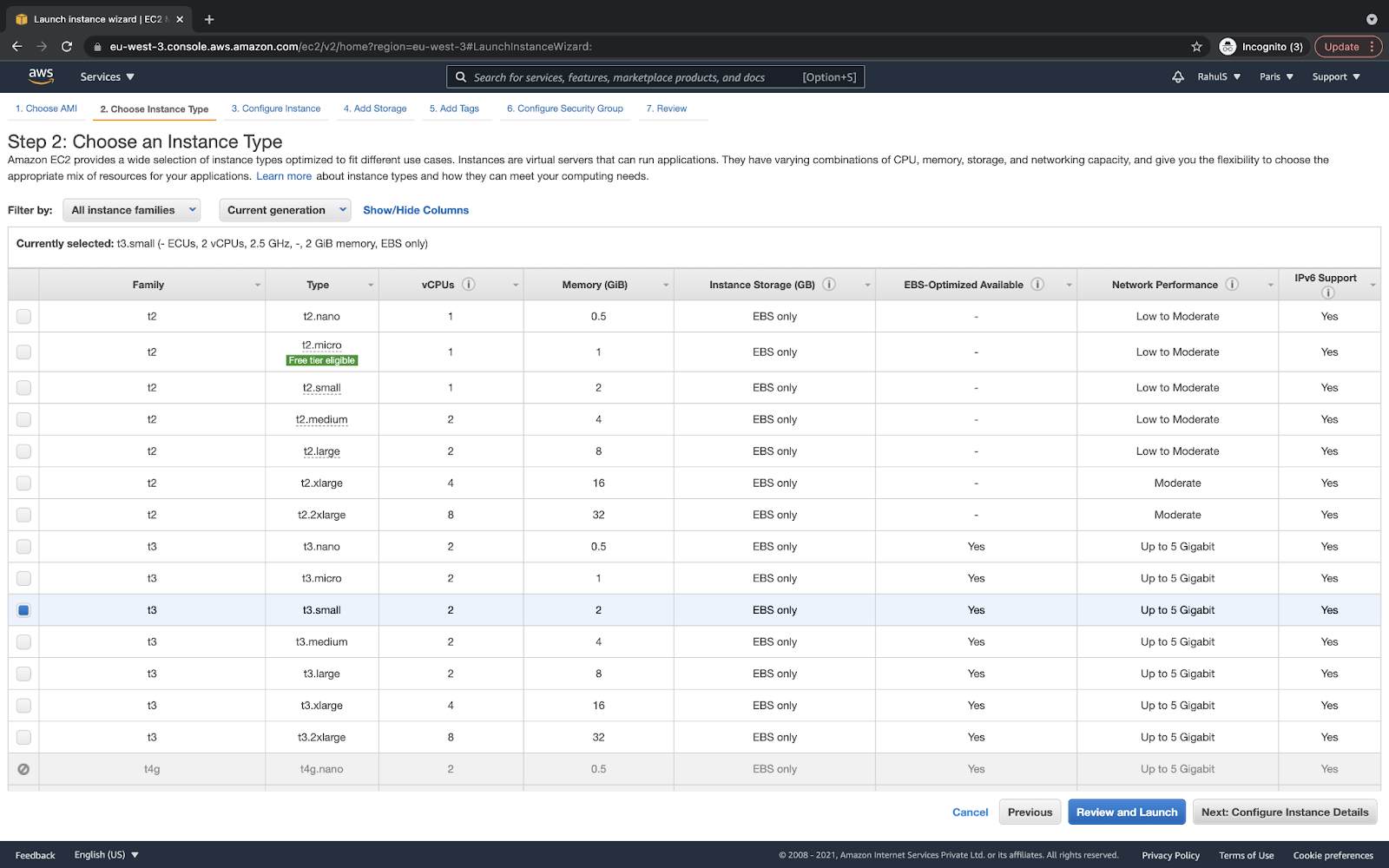Open the Terms of Use footer link
This screenshot has height=868, width=1389.
click(x=1247, y=855)
